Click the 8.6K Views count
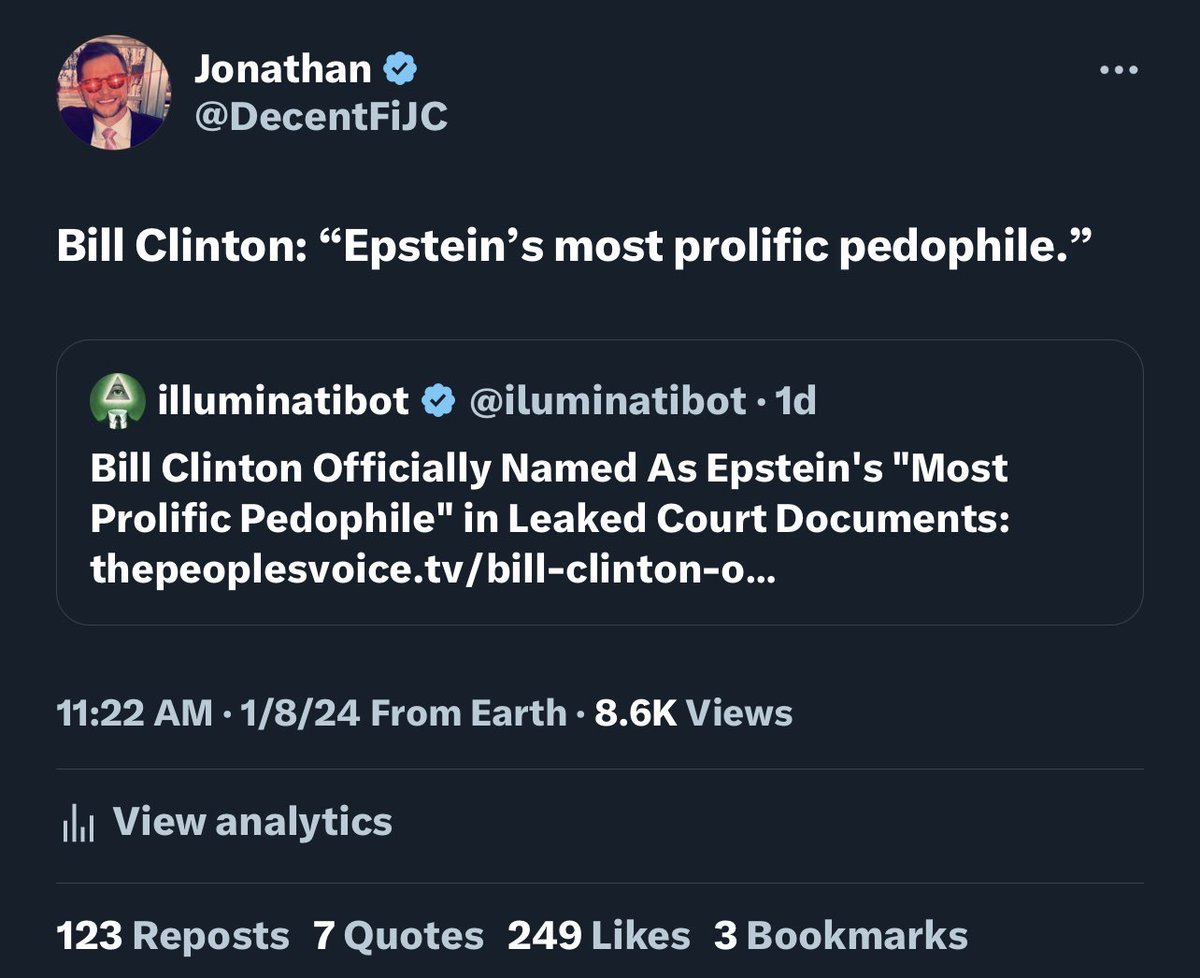The height and width of the screenshot is (978, 1200). click(x=693, y=713)
